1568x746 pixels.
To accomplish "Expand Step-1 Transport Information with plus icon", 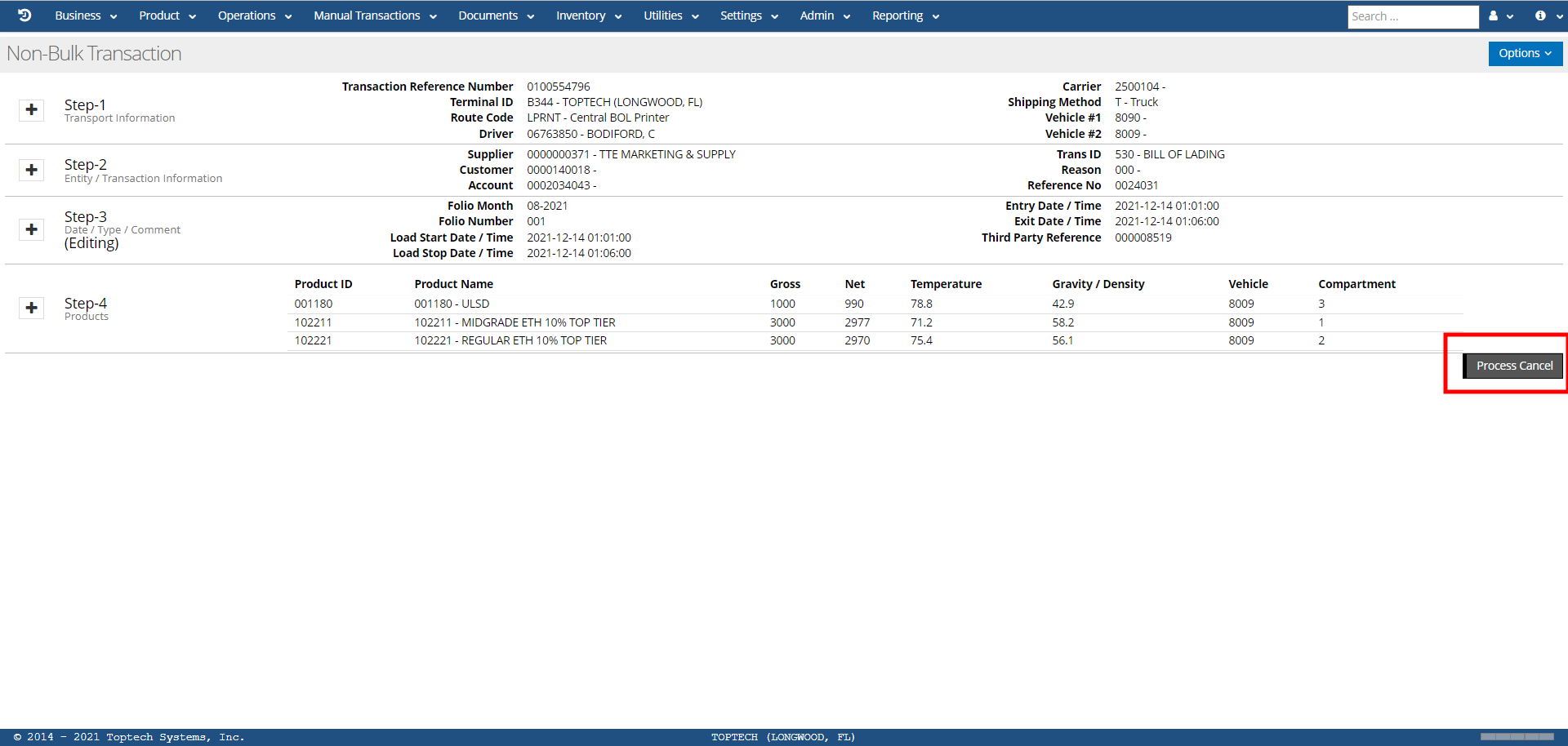I will click(32, 110).
